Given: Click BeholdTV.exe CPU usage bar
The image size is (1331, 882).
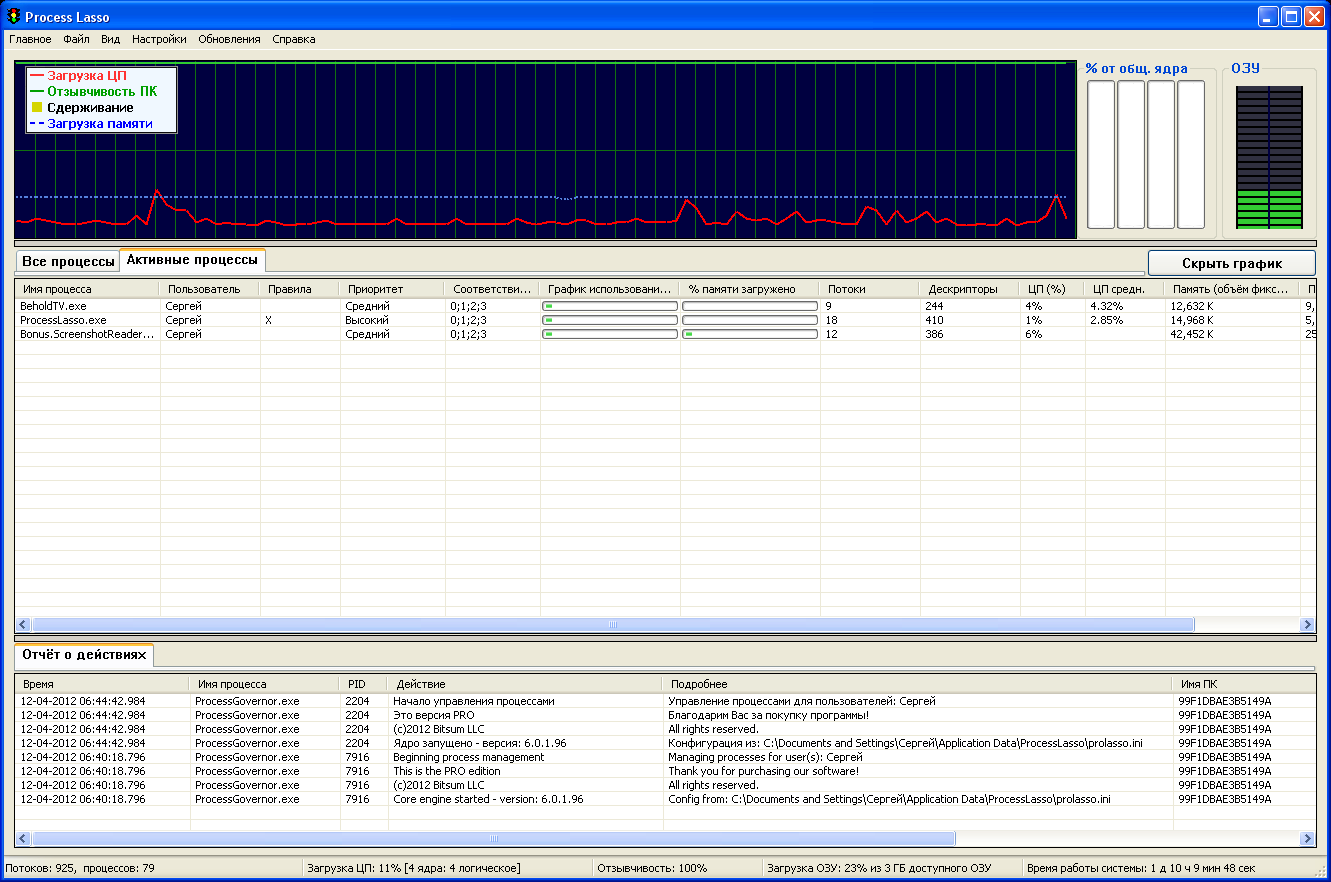Looking at the screenshot, I should point(610,306).
